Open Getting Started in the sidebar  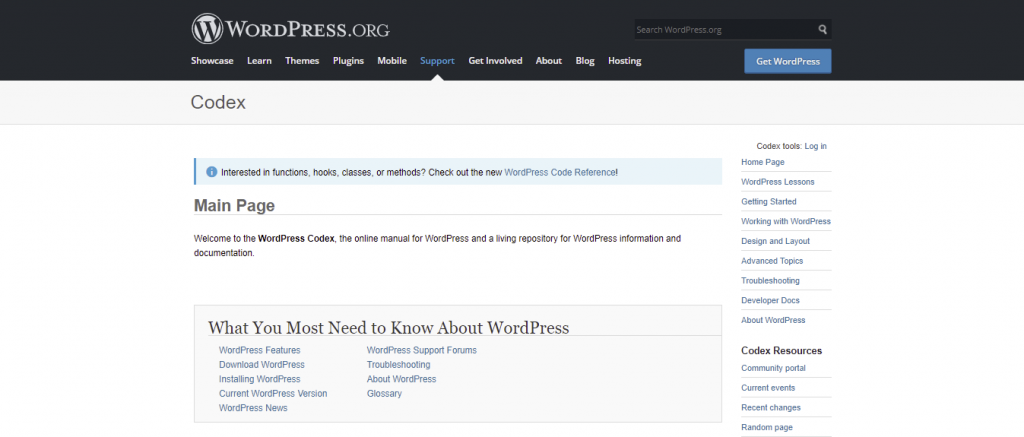pos(769,202)
